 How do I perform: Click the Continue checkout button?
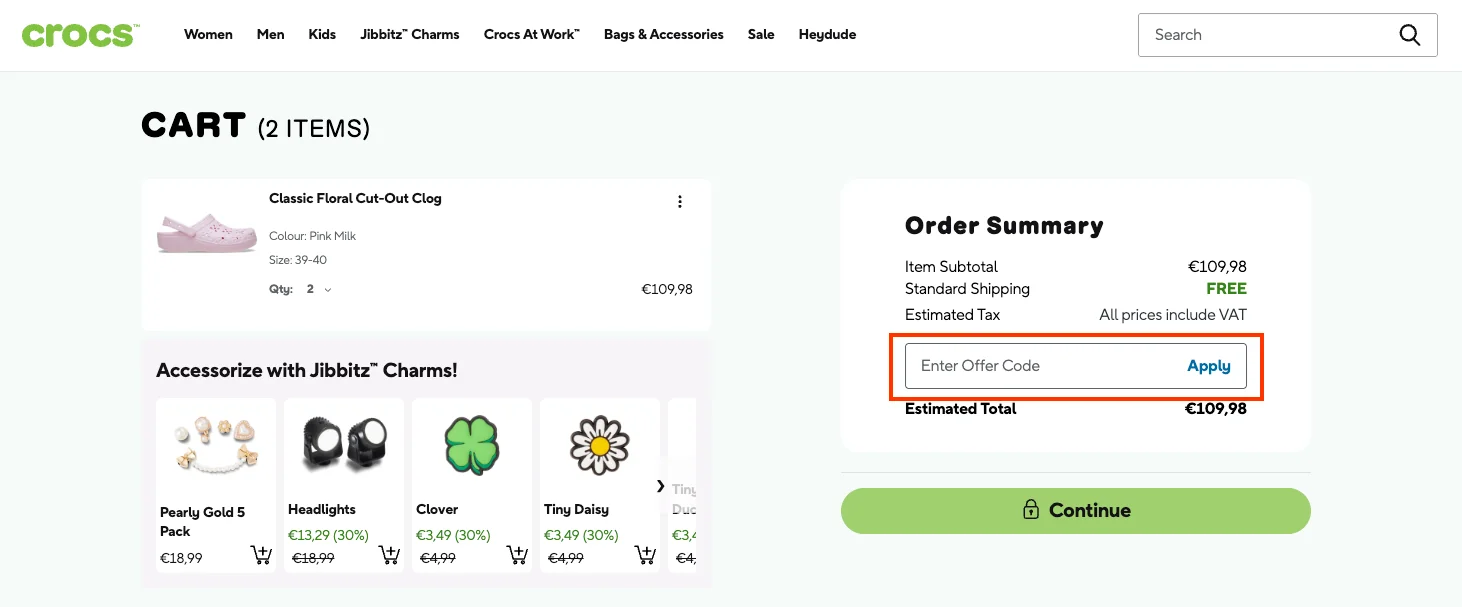(x=1075, y=511)
